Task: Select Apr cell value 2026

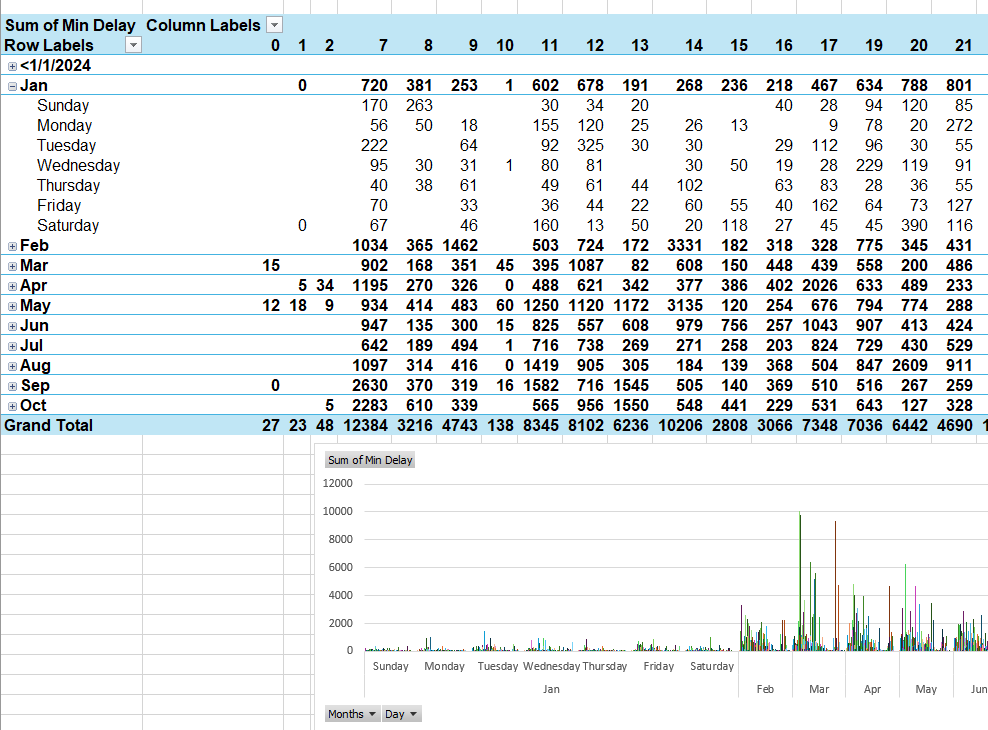Action: pos(820,285)
